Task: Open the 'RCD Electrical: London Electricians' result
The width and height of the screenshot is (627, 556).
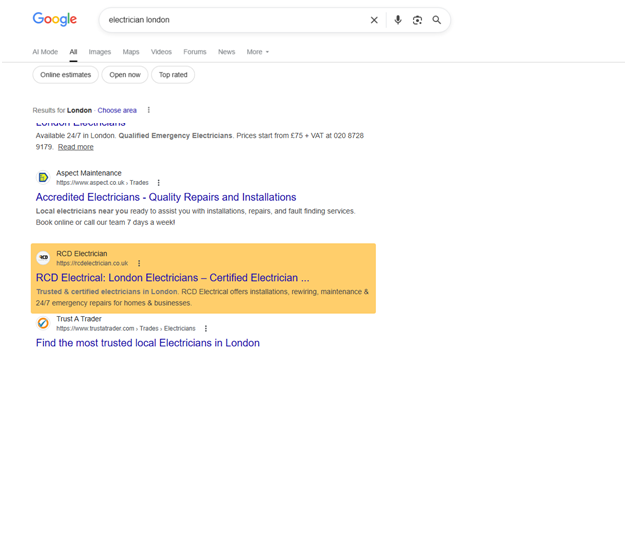Action: [173, 278]
